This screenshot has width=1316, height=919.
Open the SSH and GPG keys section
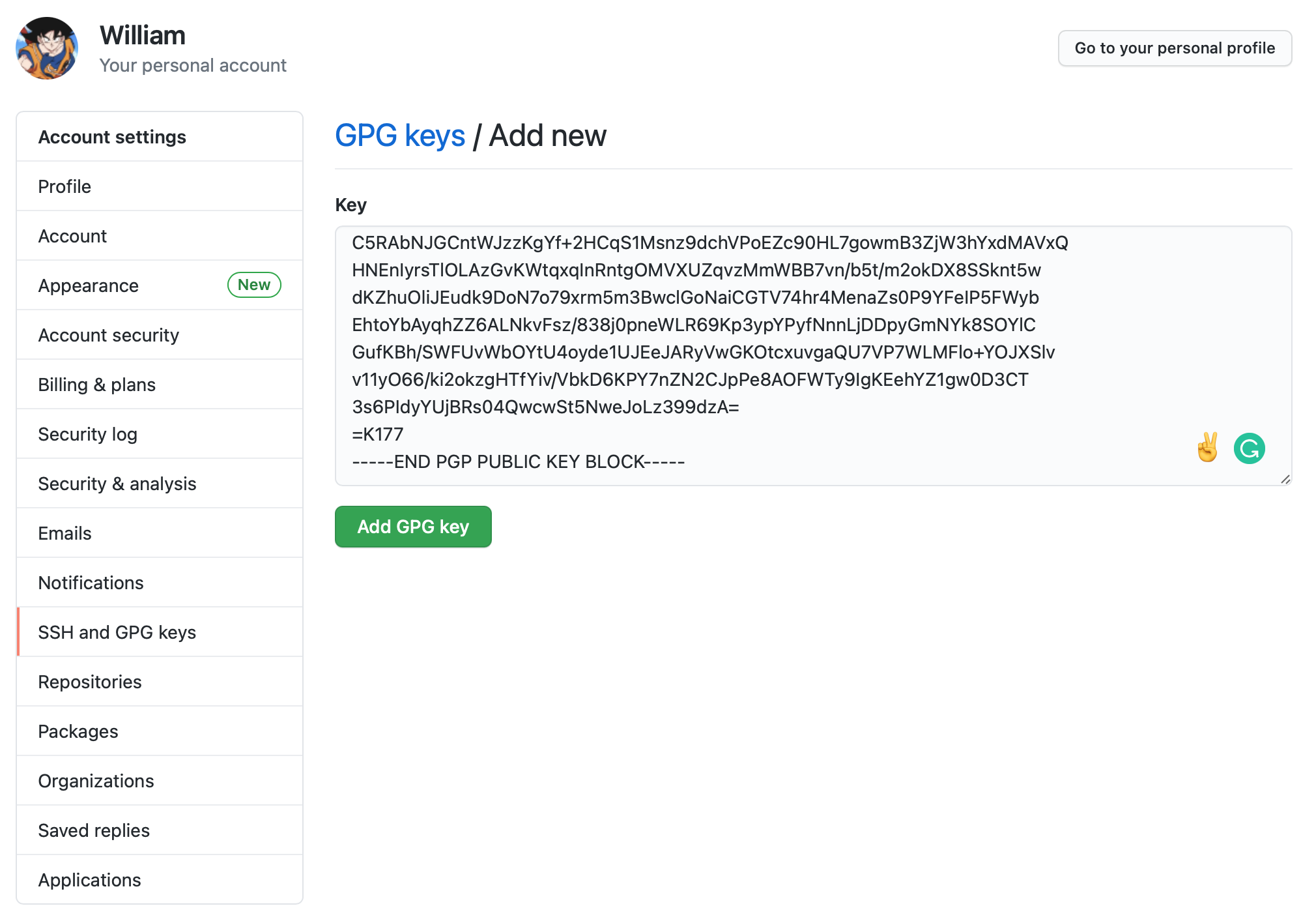point(117,632)
